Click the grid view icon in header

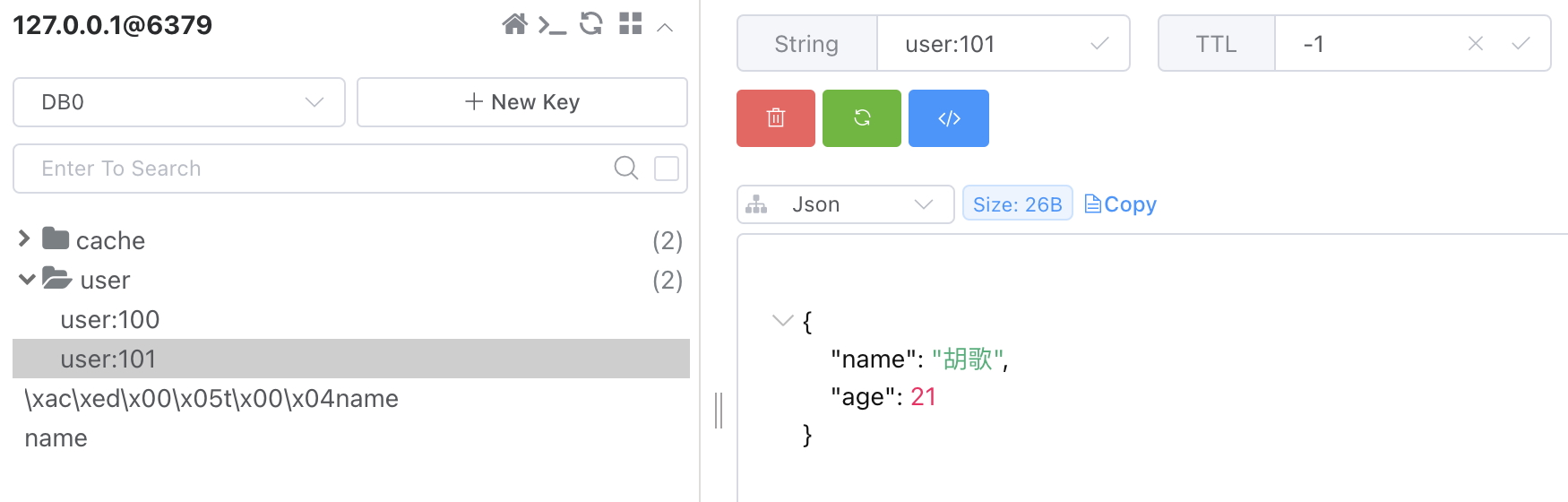click(631, 24)
